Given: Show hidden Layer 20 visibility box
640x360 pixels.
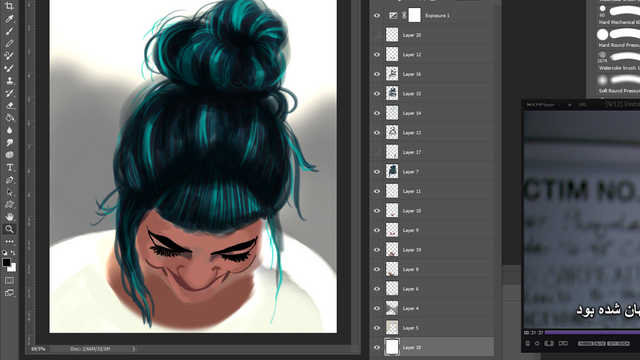Looking at the screenshot, I should click(377, 35).
